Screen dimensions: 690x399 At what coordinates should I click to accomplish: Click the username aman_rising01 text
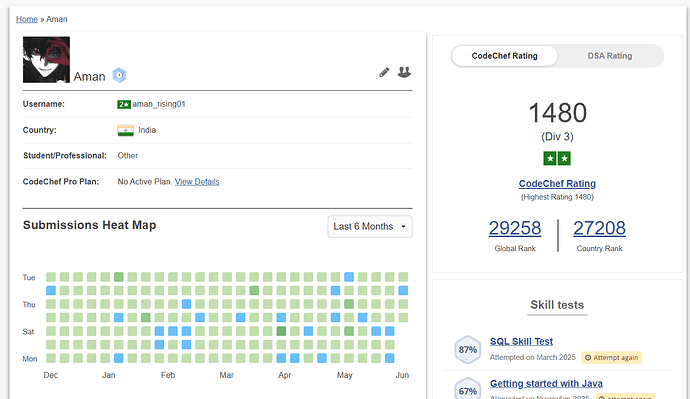coord(159,104)
